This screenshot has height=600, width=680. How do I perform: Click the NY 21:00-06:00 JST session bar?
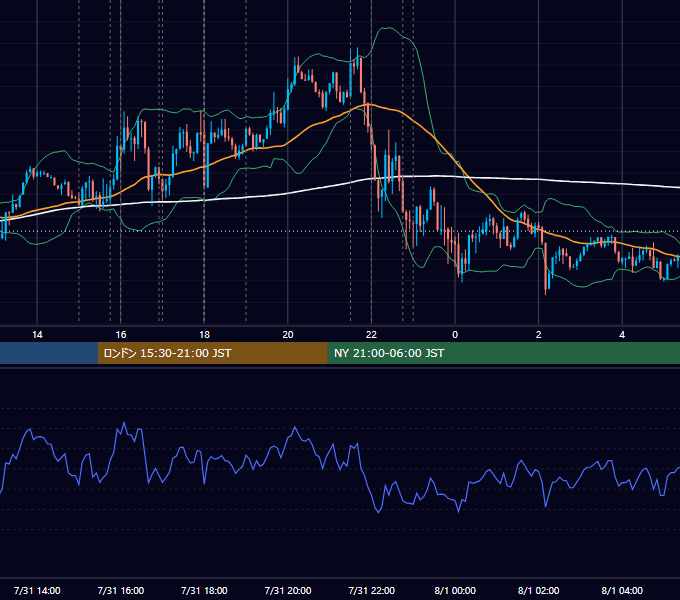(x=503, y=353)
